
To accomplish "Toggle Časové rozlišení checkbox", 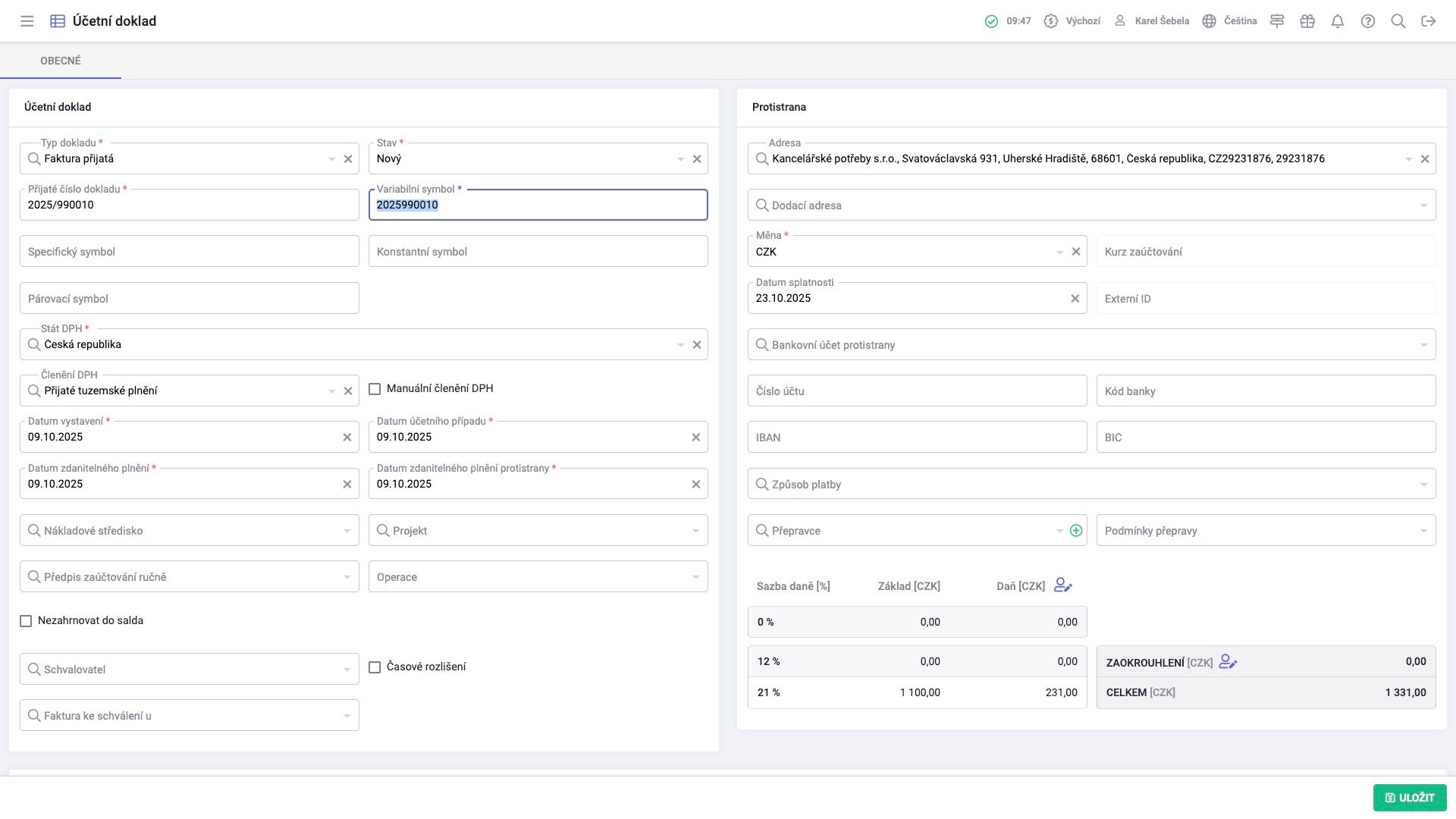I will tap(375, 667).
